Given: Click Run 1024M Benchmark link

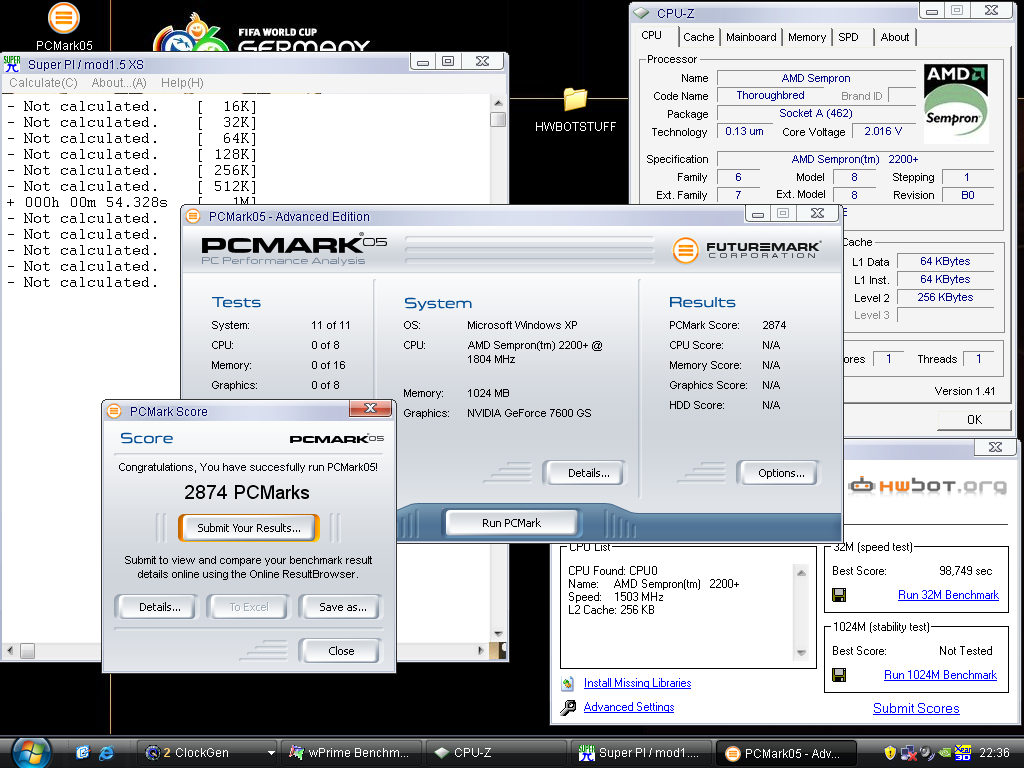Looking at the screenshot, I should pyautogui.click(x=940, y=675).
